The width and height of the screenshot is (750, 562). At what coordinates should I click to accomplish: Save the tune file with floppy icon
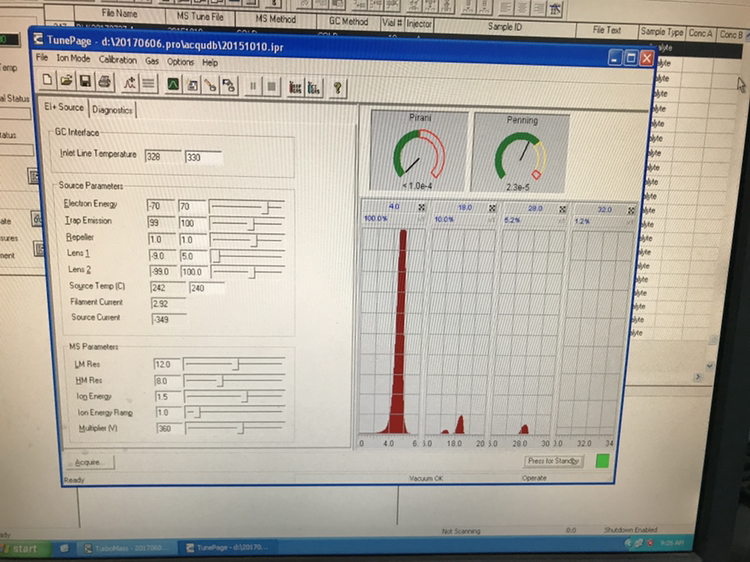pyautogui.click(x=85, y=81)
